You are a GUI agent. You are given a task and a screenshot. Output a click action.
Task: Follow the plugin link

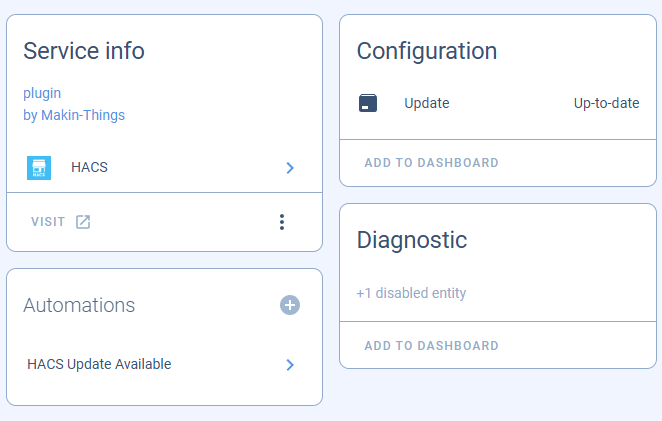42,93
